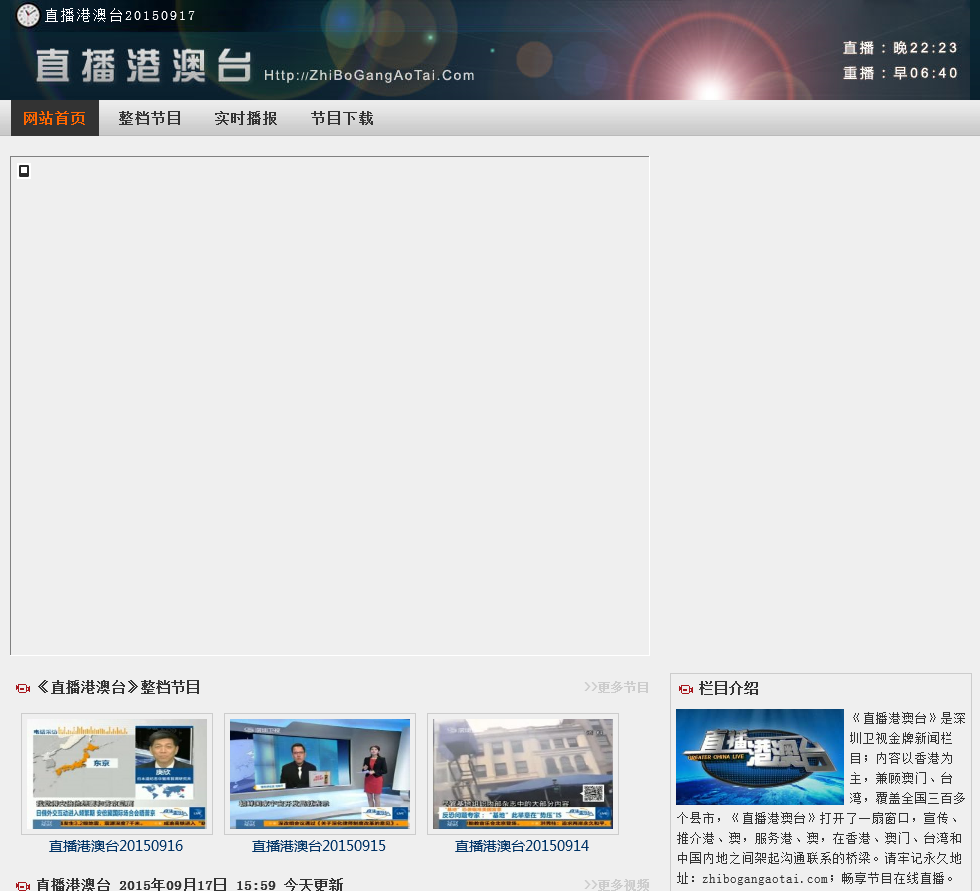Open the 直播港澳台20150916 thumbnail
The height and width of the screenshot is (891, 980).
tap(117, 774)
